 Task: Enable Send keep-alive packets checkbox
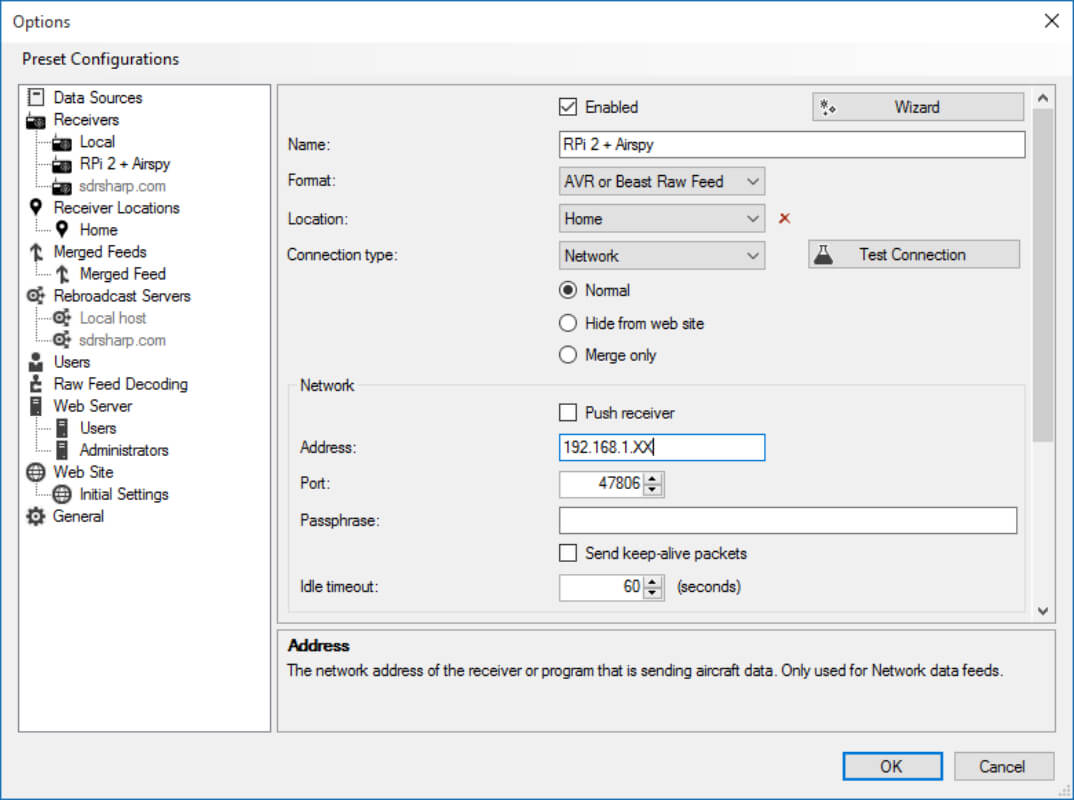568,553
